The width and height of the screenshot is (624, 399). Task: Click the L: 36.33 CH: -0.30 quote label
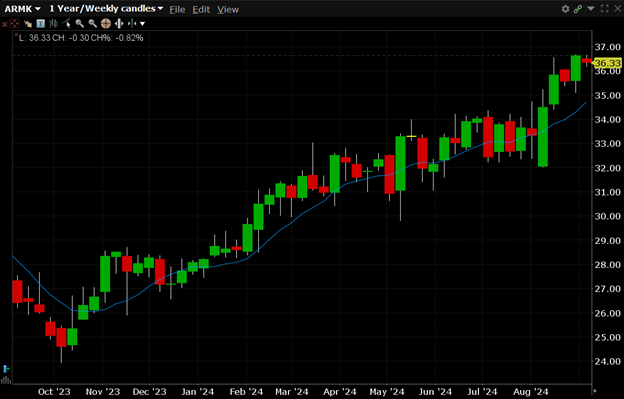point(81,38)
